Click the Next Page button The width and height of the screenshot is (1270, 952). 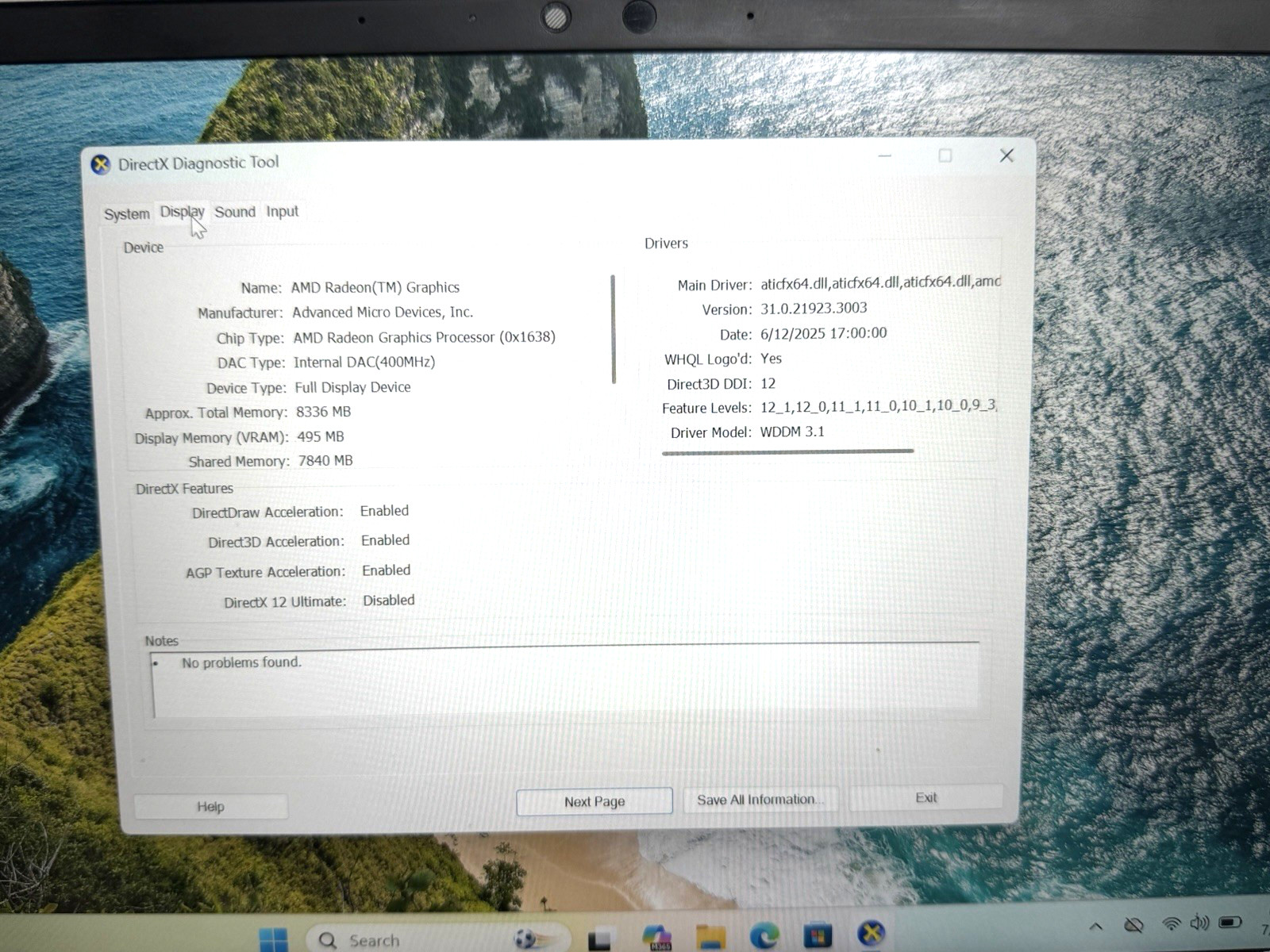[x=595, y=801]
